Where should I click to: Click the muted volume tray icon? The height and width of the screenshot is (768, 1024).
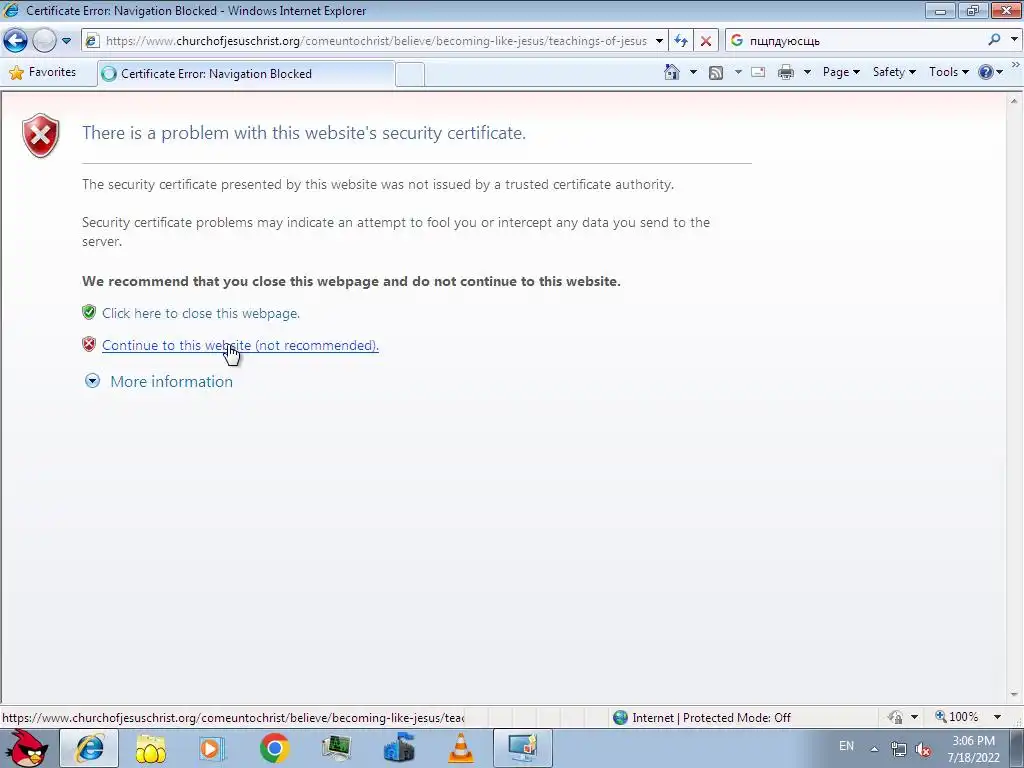tap(923, 749)
